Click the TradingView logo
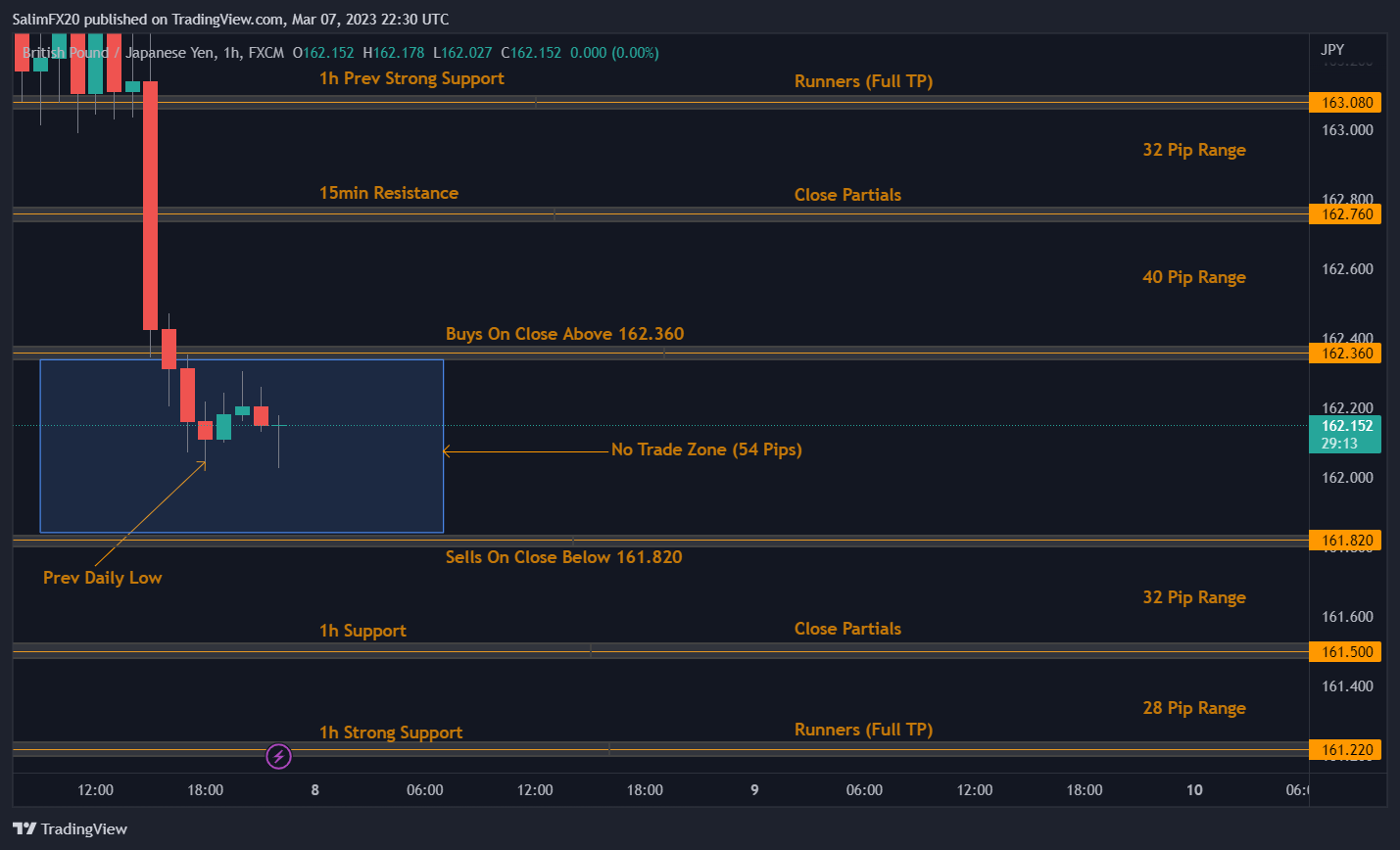1400x850 pixels. coord(71,828)
